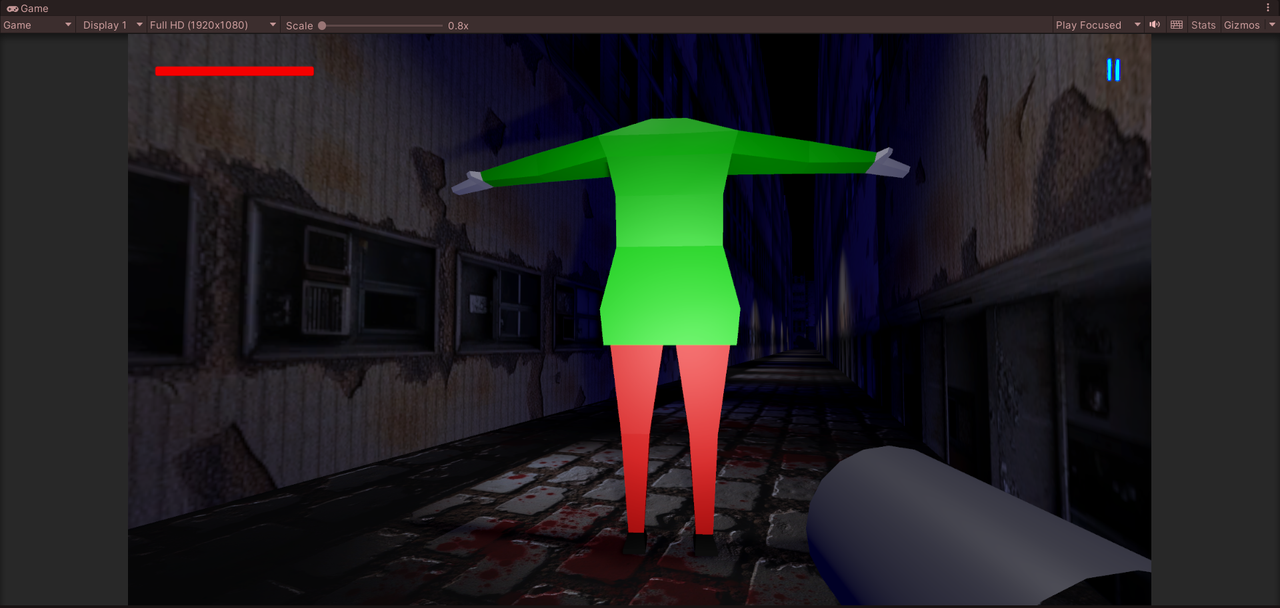Open the Full HD (1920x1080) resolution dropdown
This screenshot has width=1280, height=608.
coord(212,25)
